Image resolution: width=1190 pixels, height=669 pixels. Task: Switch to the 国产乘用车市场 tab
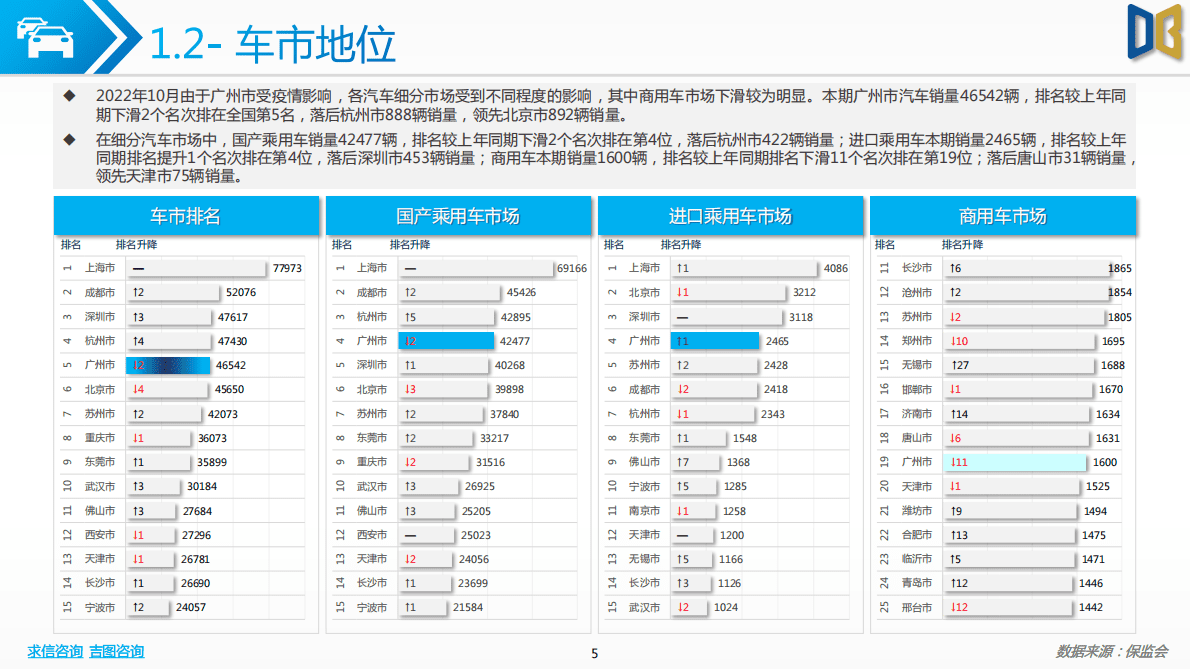pos(458,215)
